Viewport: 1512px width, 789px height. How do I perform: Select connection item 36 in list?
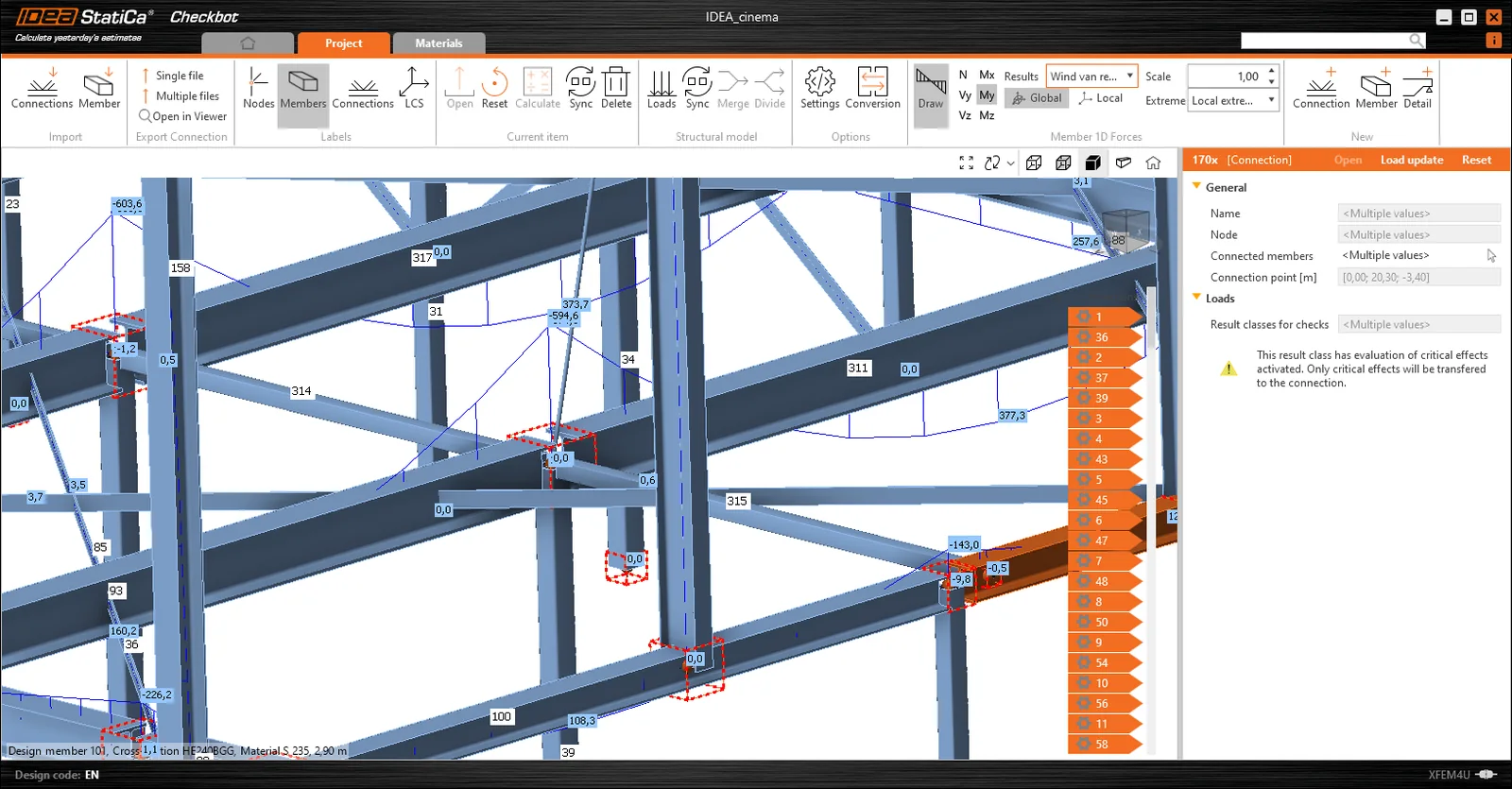tap(1105, 337)
